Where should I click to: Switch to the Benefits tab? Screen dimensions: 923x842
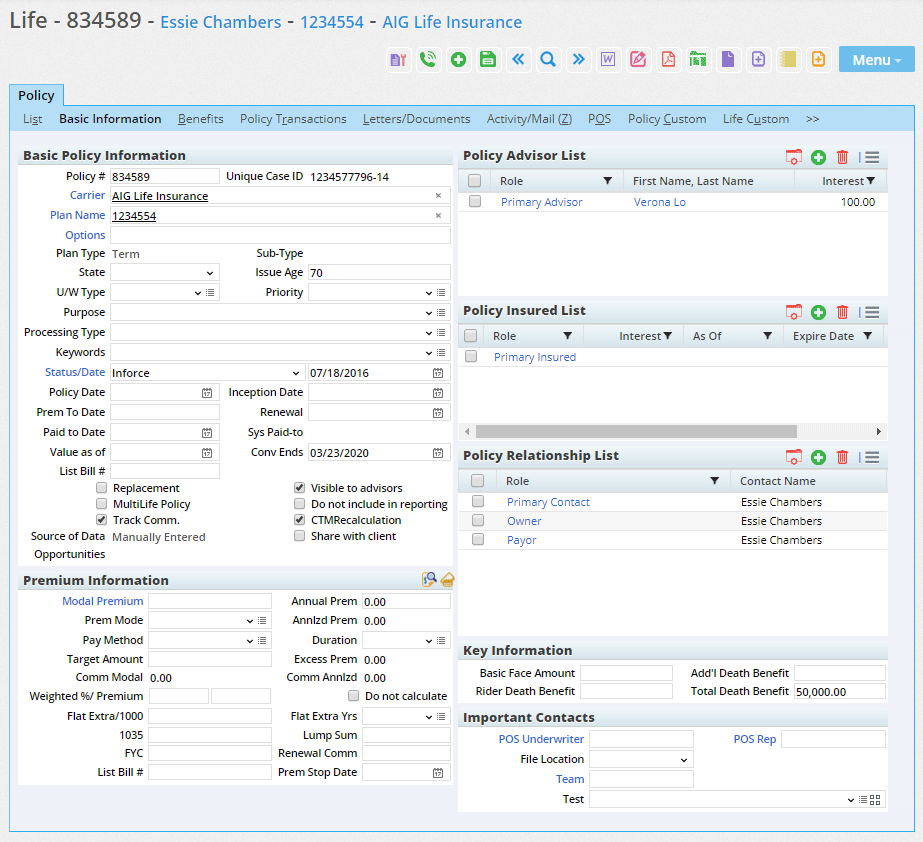coord(201,119)
